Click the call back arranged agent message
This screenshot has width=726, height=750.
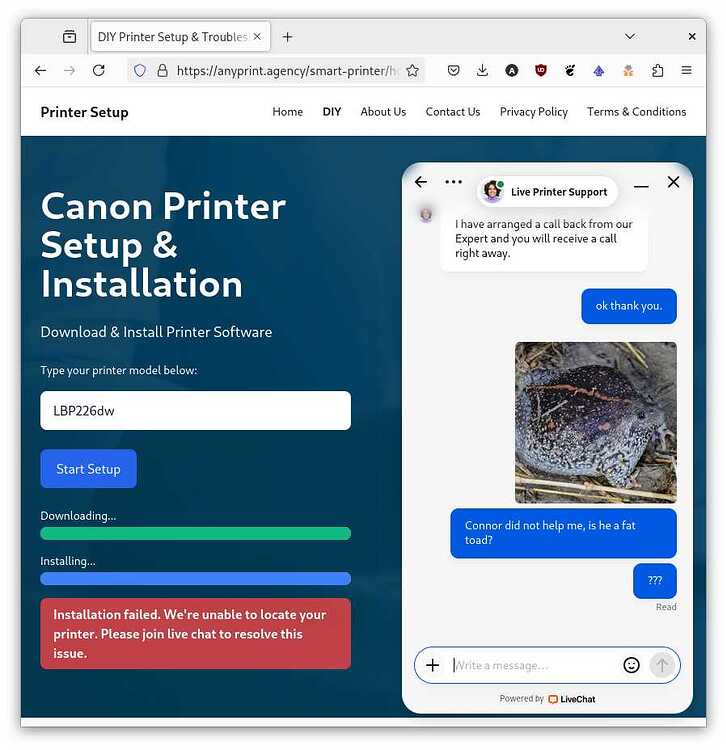[x=544, y=239]
